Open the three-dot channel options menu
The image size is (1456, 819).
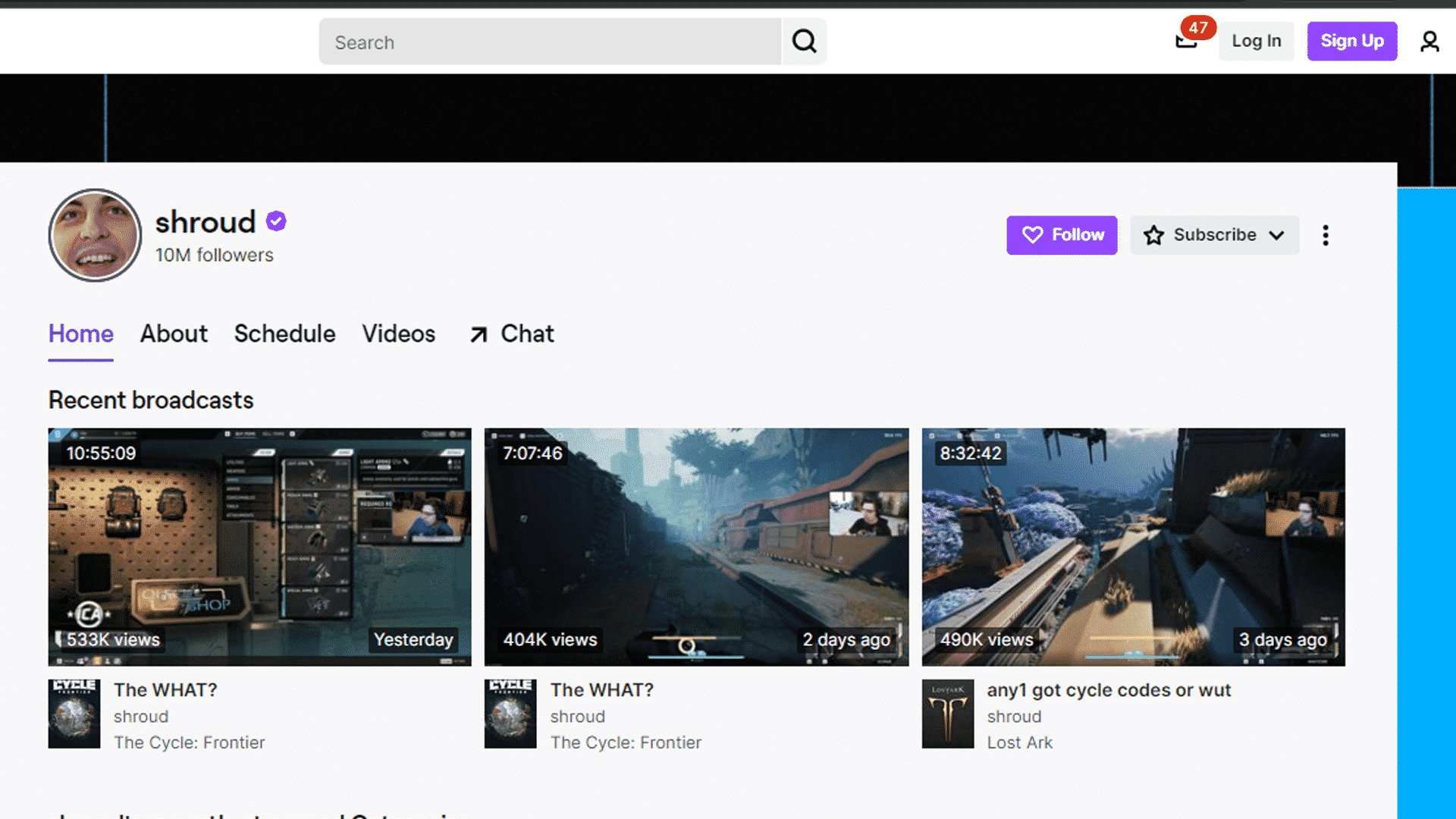1326,235
